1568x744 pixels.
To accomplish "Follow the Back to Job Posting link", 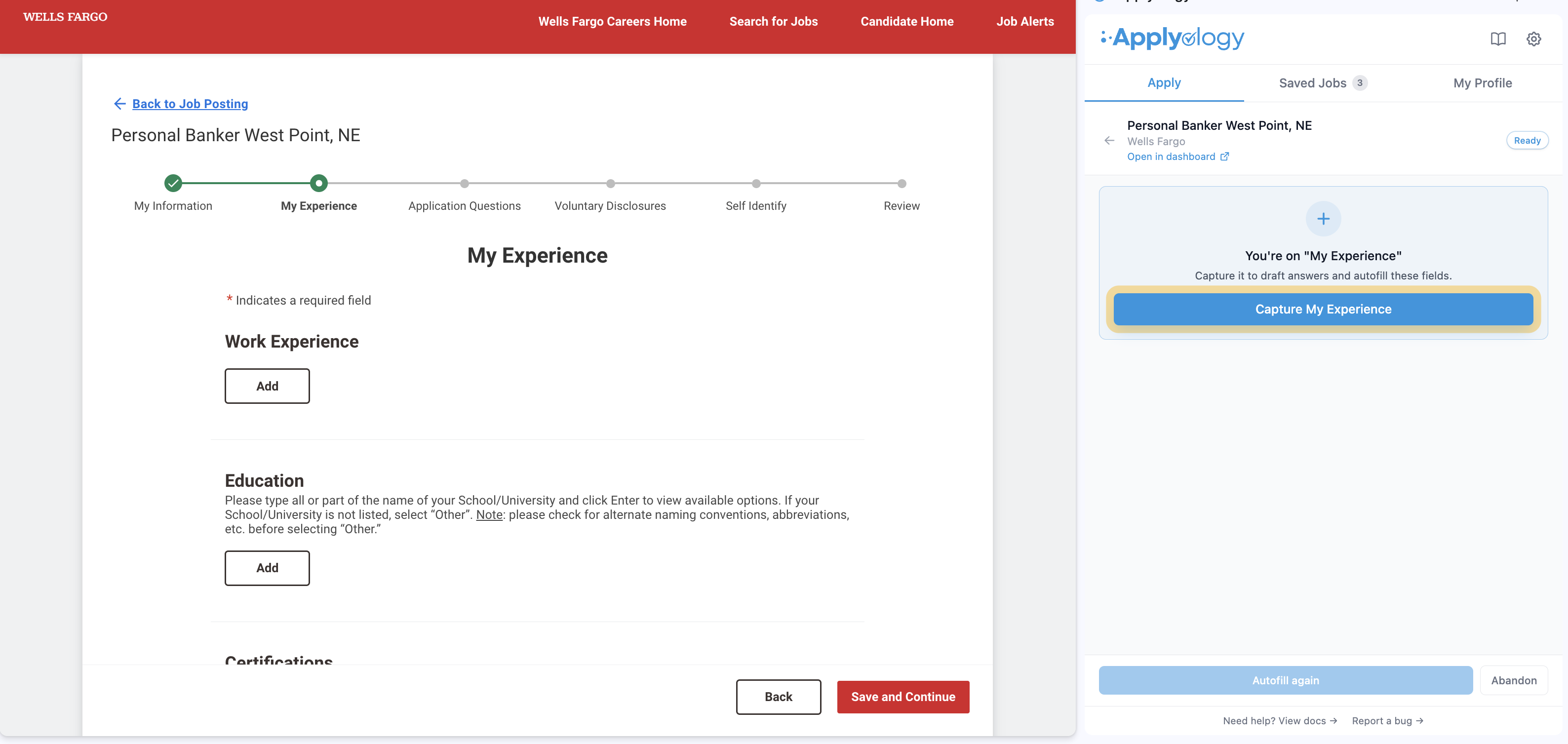I will point(190,104).
